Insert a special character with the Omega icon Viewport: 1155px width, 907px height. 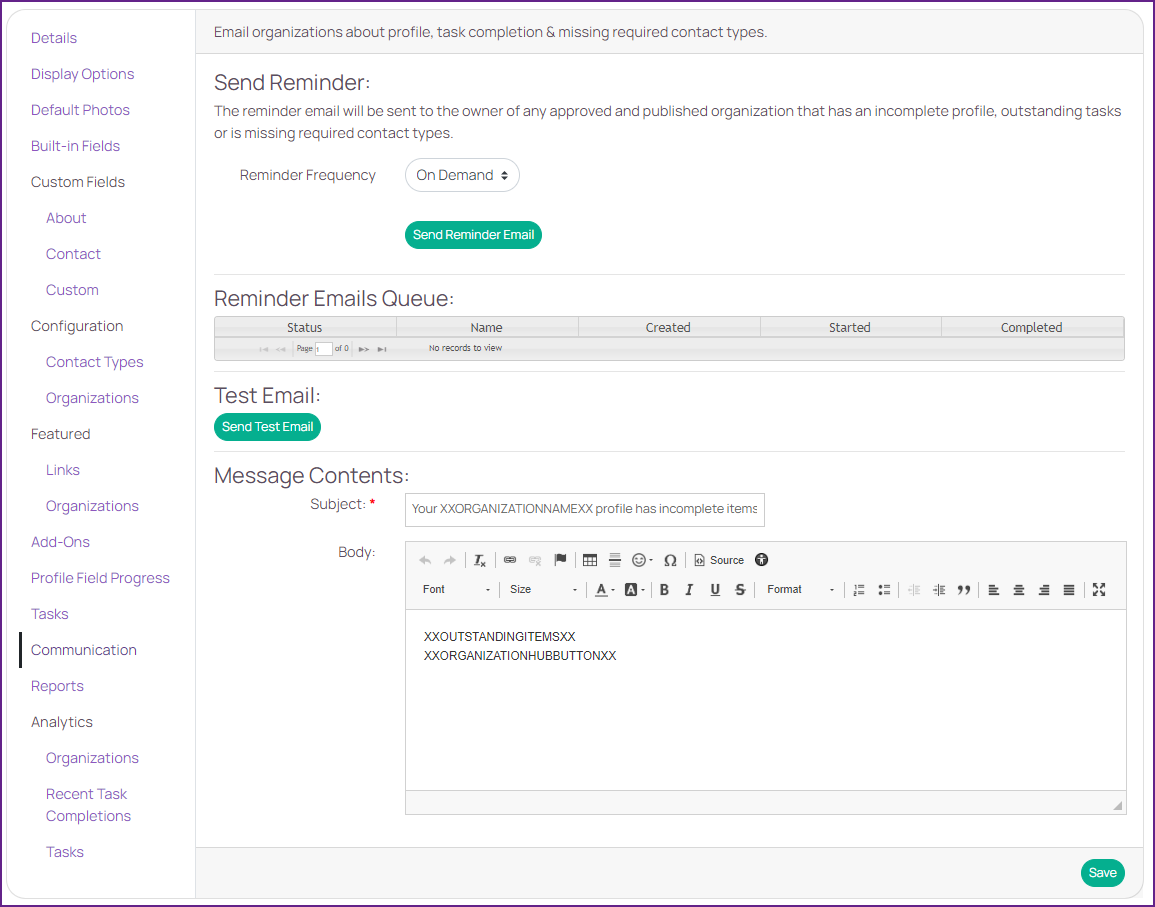(x=670, y=561)
